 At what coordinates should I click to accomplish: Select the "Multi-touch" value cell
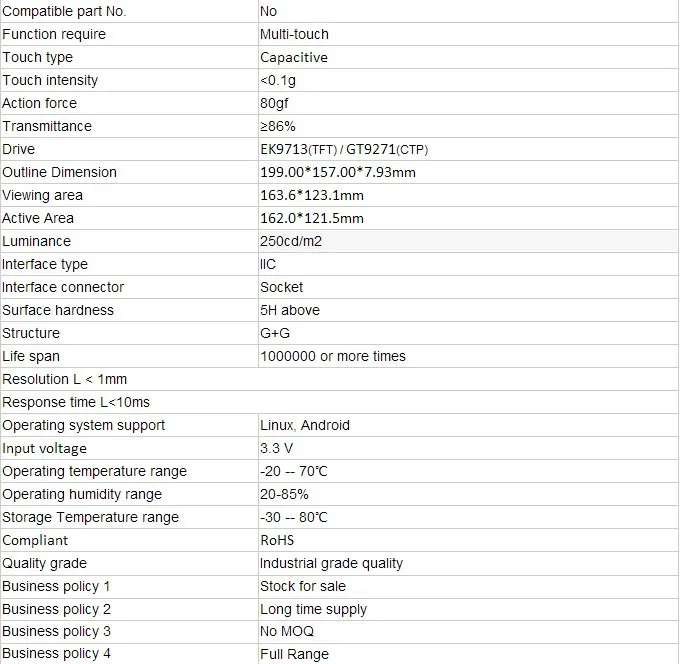[x=294, y=34]
